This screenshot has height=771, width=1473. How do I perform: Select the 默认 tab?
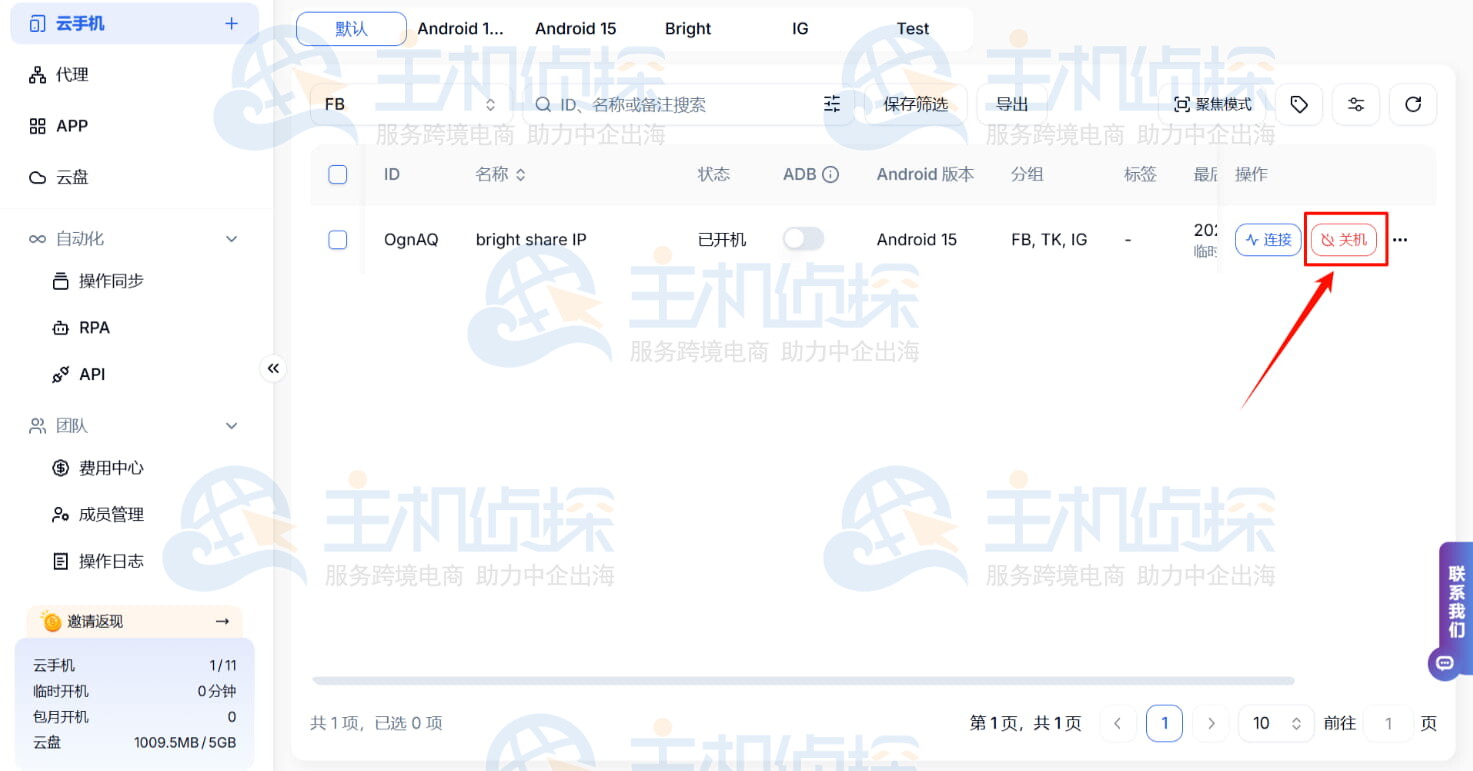click(x=351, y=28)
